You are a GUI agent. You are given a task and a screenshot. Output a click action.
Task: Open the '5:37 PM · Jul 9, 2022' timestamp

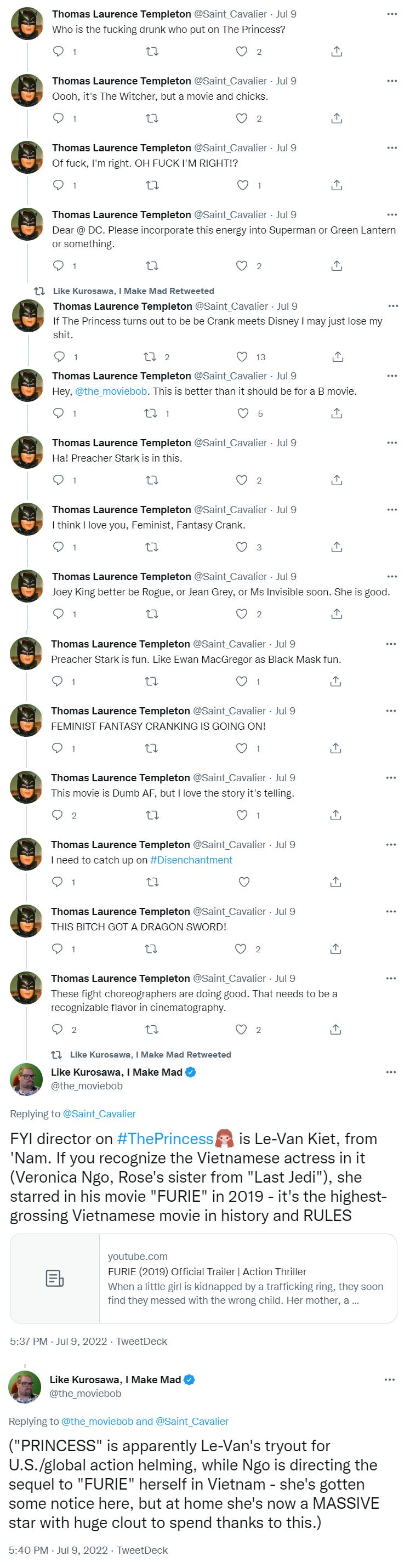59,1341
